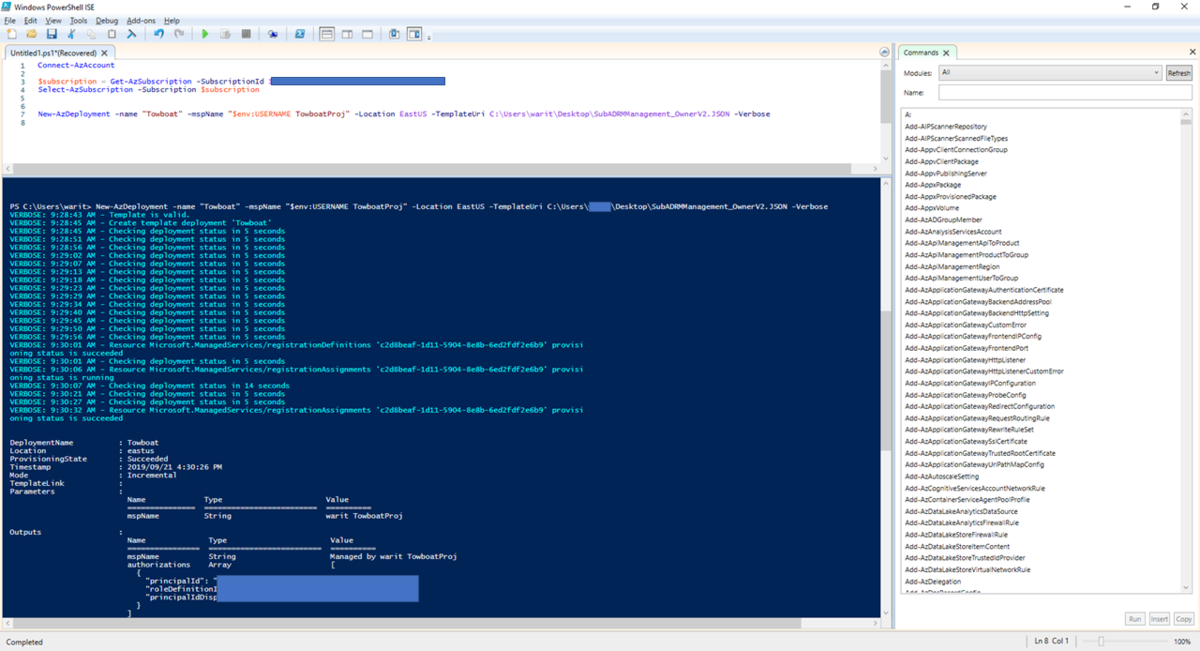Redo the last edit

pos(179,34)
